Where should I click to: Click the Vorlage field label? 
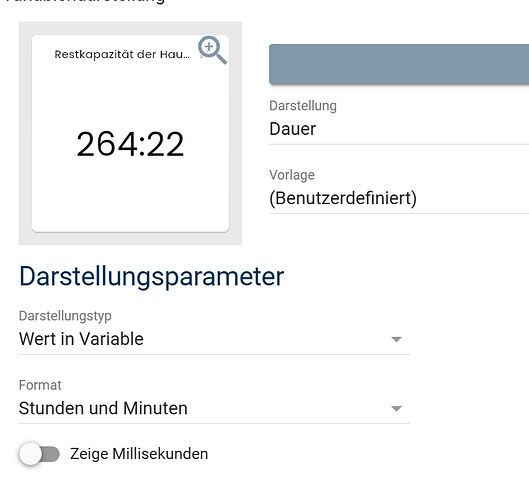(x=292, y=175)
